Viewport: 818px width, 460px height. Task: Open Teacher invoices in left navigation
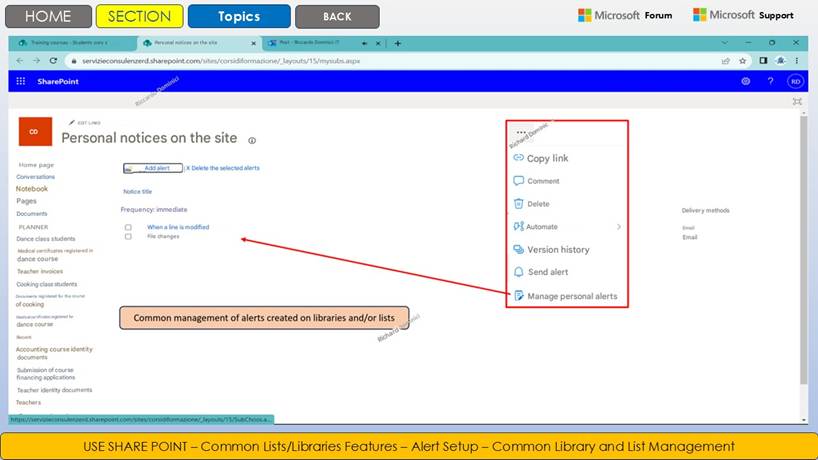40,271
